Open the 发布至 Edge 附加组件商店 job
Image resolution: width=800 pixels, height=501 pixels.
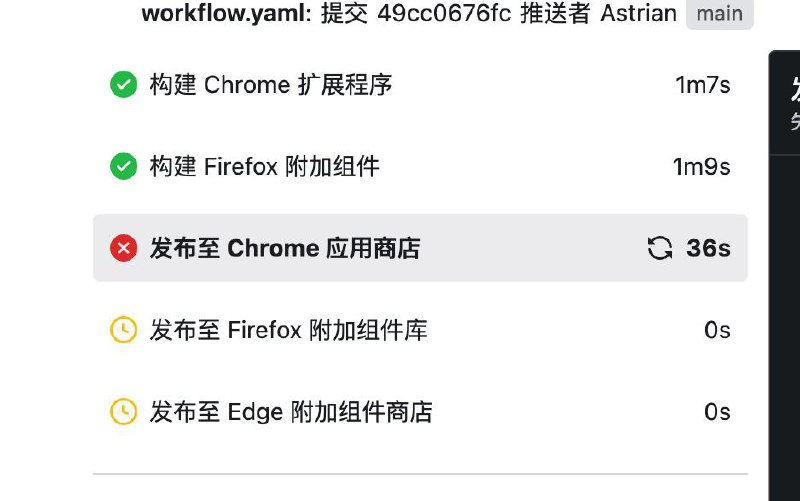point(420,412)
